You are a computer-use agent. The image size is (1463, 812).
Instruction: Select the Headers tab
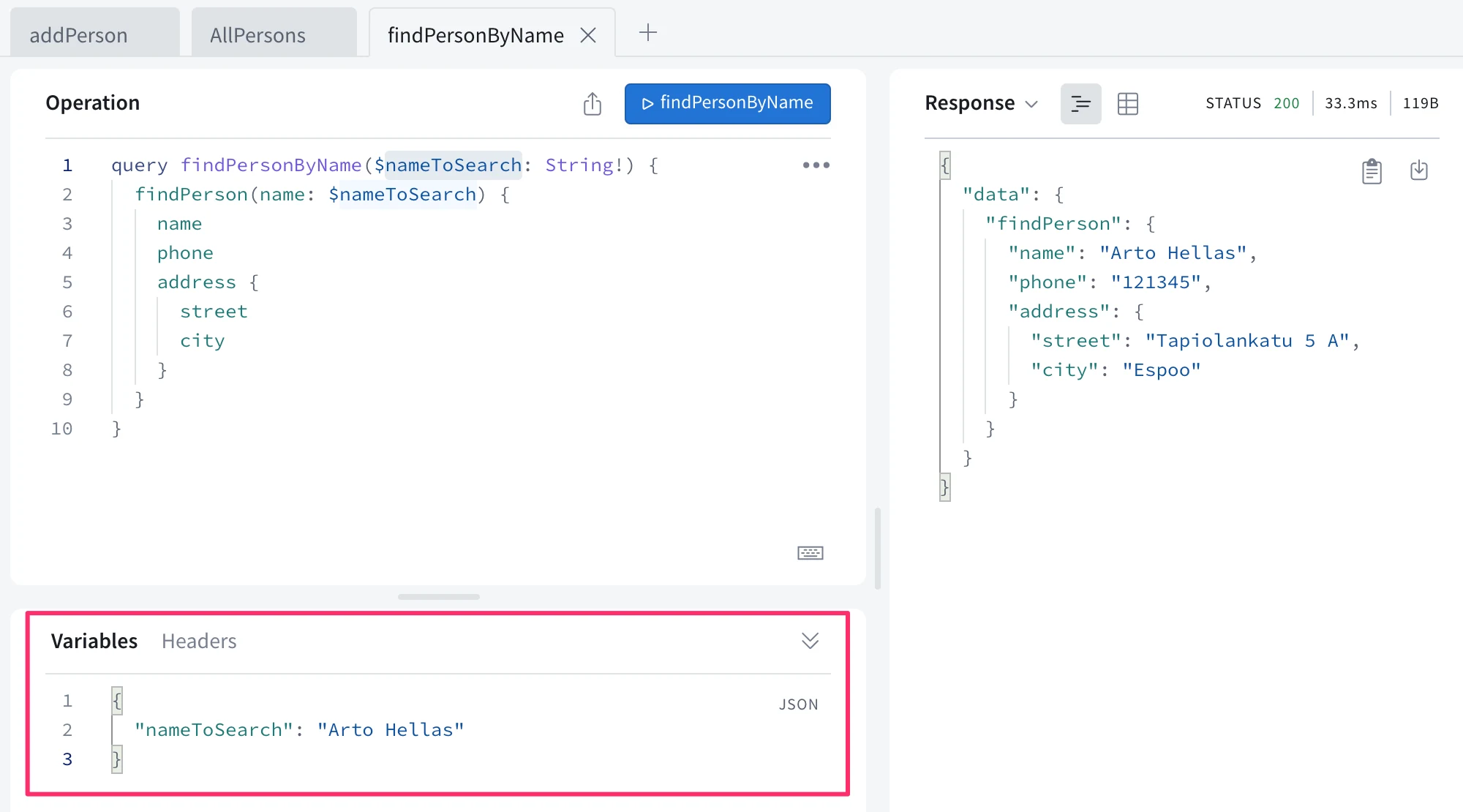pyautogui.click(x=199, y=641)
